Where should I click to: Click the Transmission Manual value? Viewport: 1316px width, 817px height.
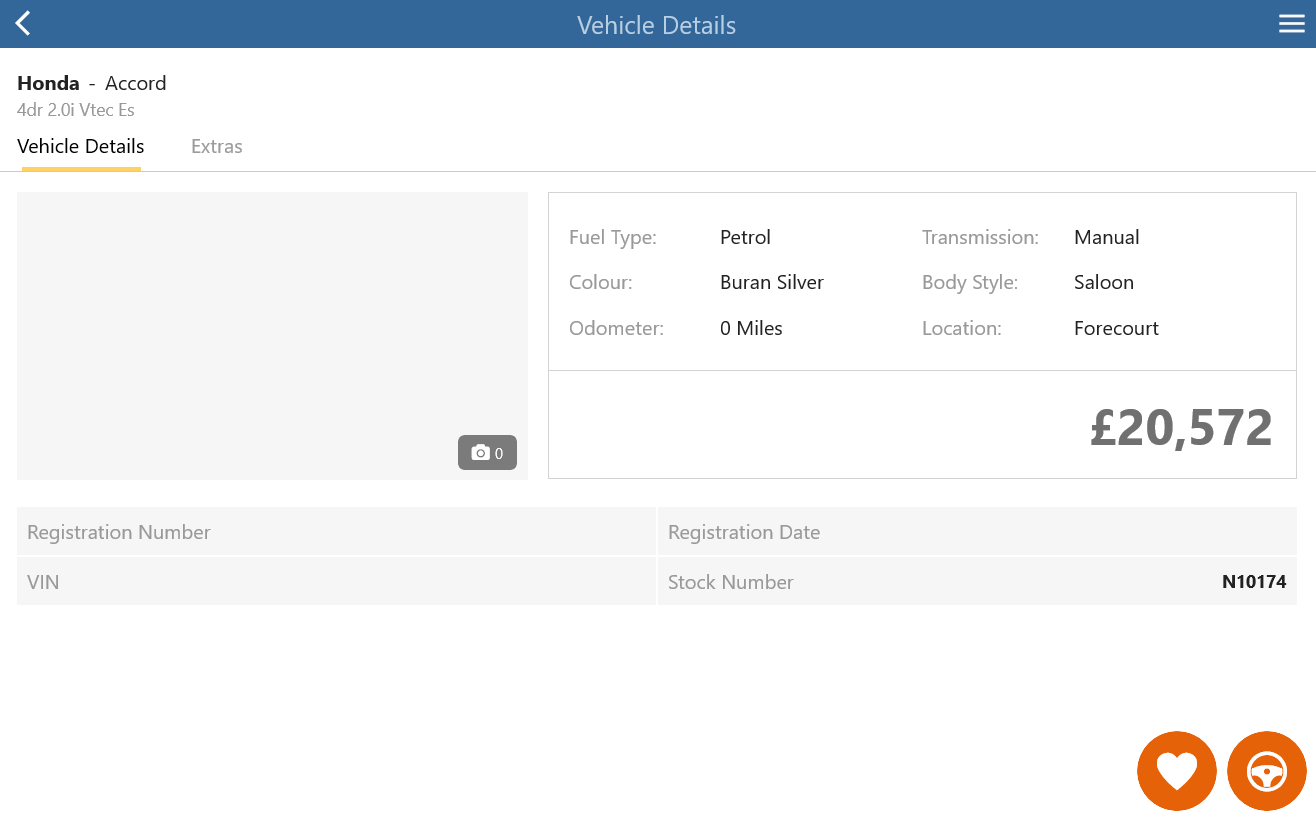click(x=1107, y=237)
